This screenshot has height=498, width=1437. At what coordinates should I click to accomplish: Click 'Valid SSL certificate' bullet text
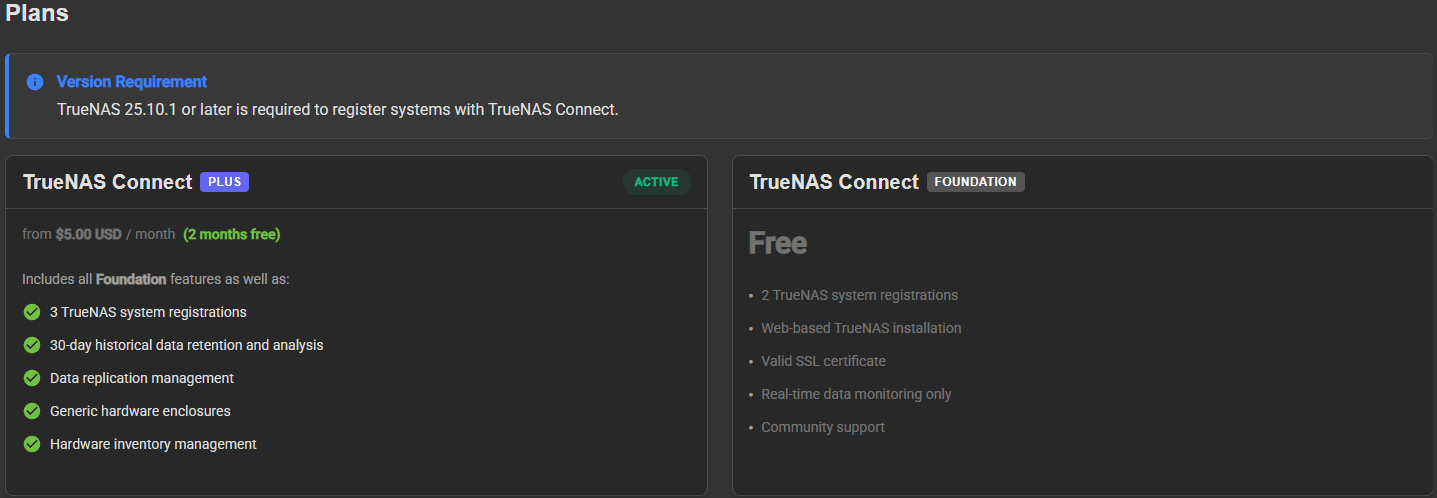coord(824,361)
